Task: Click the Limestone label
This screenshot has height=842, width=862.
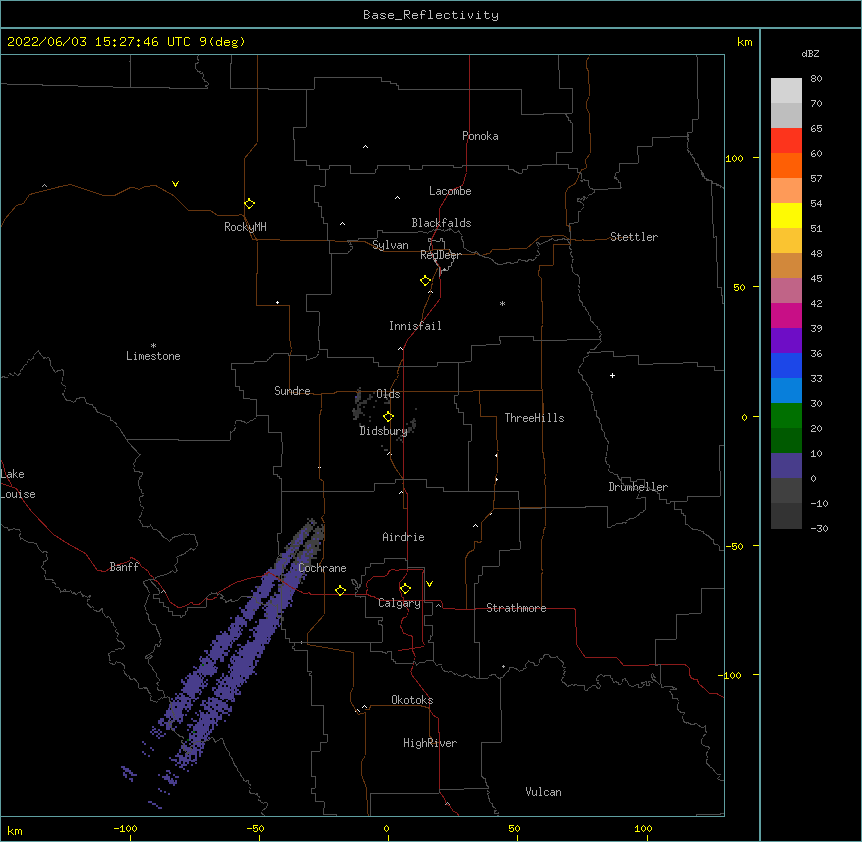Action: click(x=153, y=356)
